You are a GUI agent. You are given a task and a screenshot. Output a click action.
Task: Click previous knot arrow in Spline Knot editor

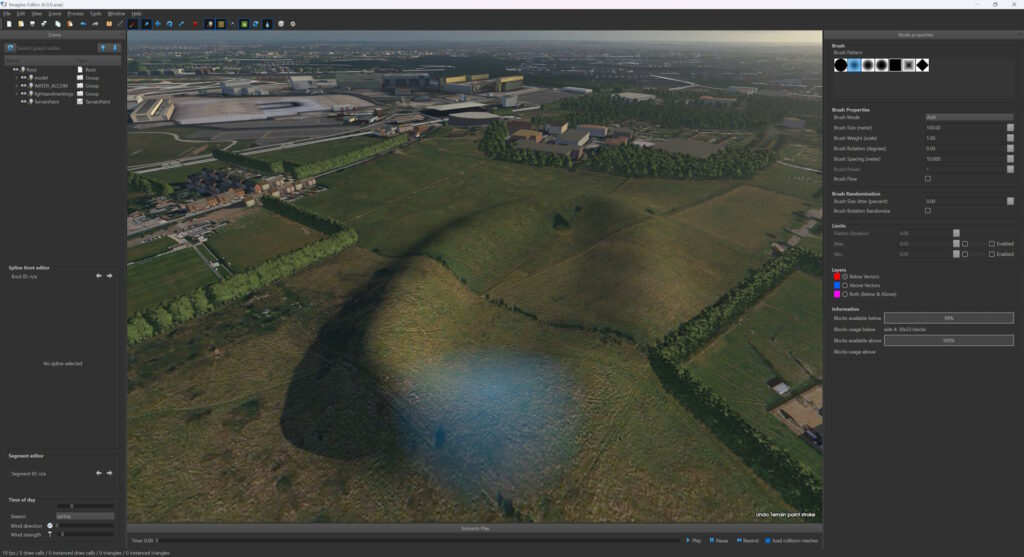[99, 276]
